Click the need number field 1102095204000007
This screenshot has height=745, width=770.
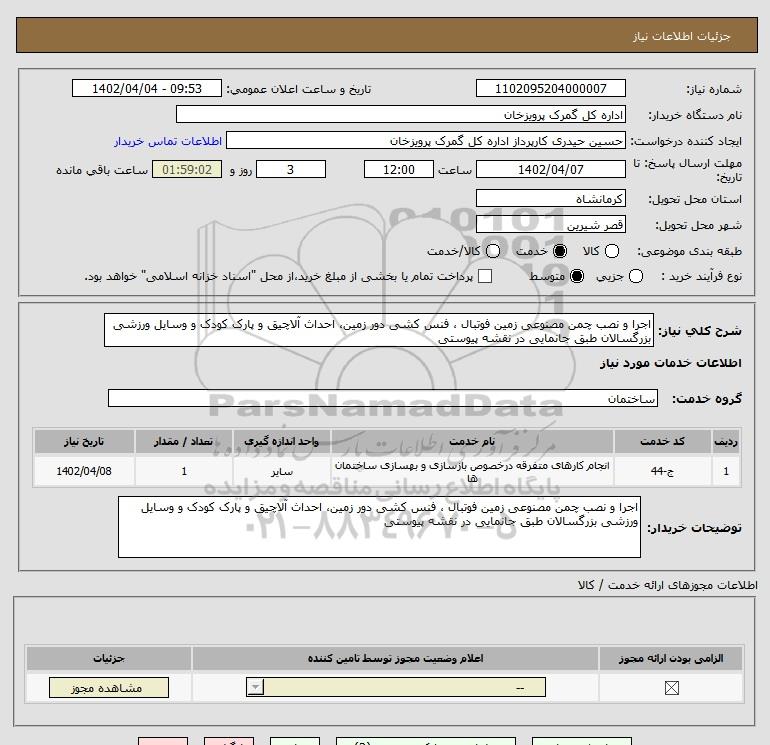coord(550,88)
